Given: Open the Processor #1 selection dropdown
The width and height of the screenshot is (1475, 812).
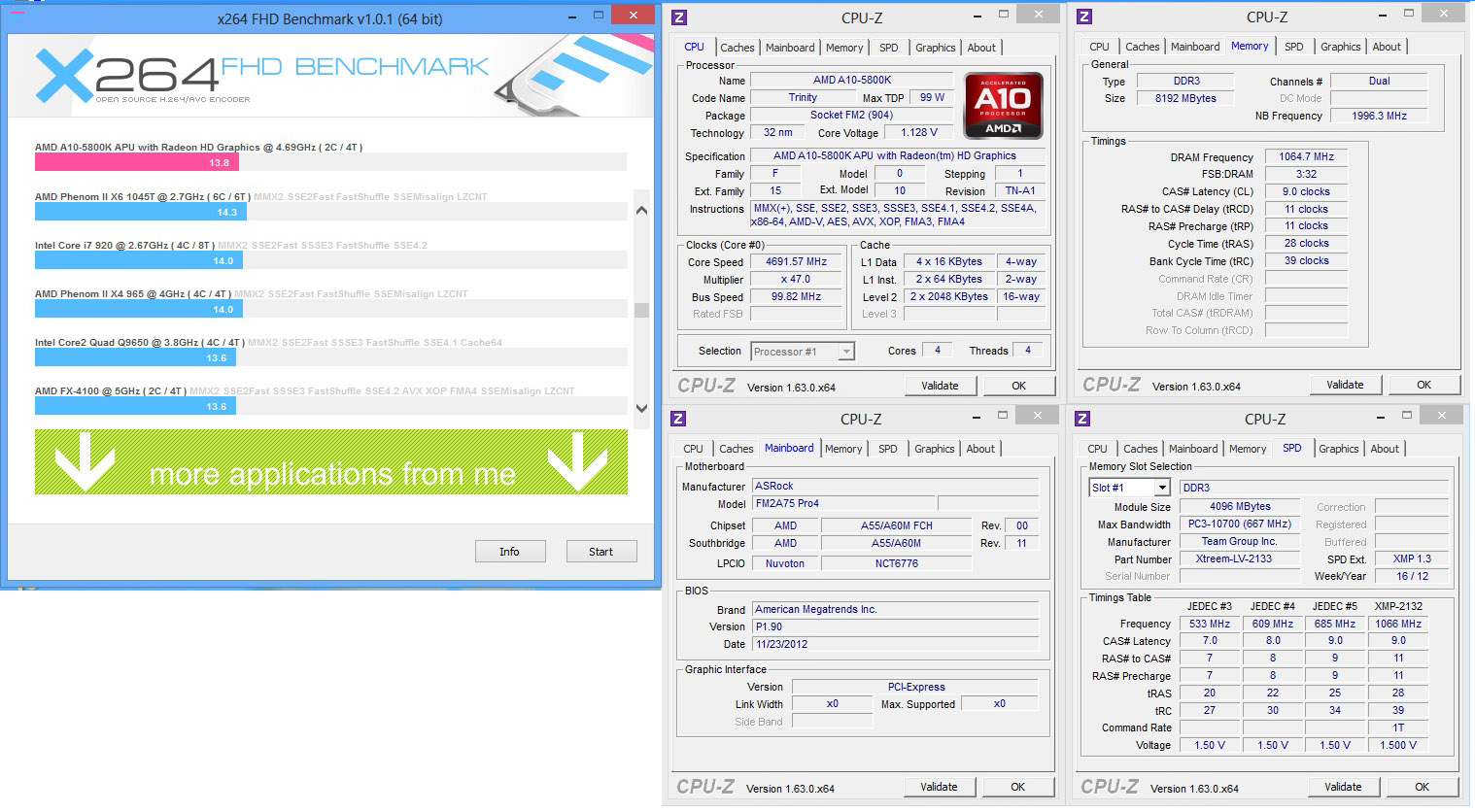Looking at the screenshot, I should 802,352.
